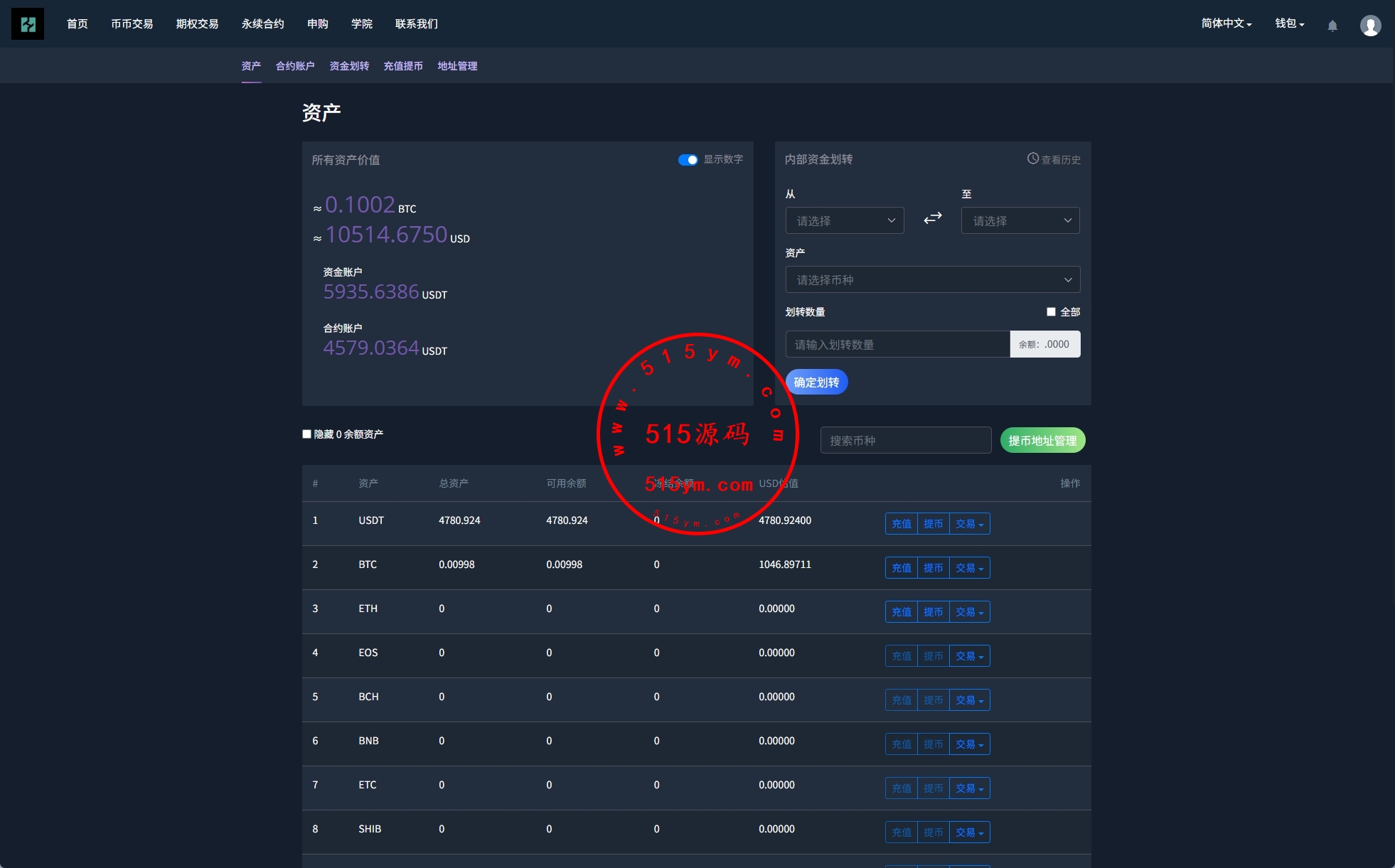Open the wallet menu in header
Image resolution: width=1395 pixels, height=868 pixels.
[x=1289, y=23]
